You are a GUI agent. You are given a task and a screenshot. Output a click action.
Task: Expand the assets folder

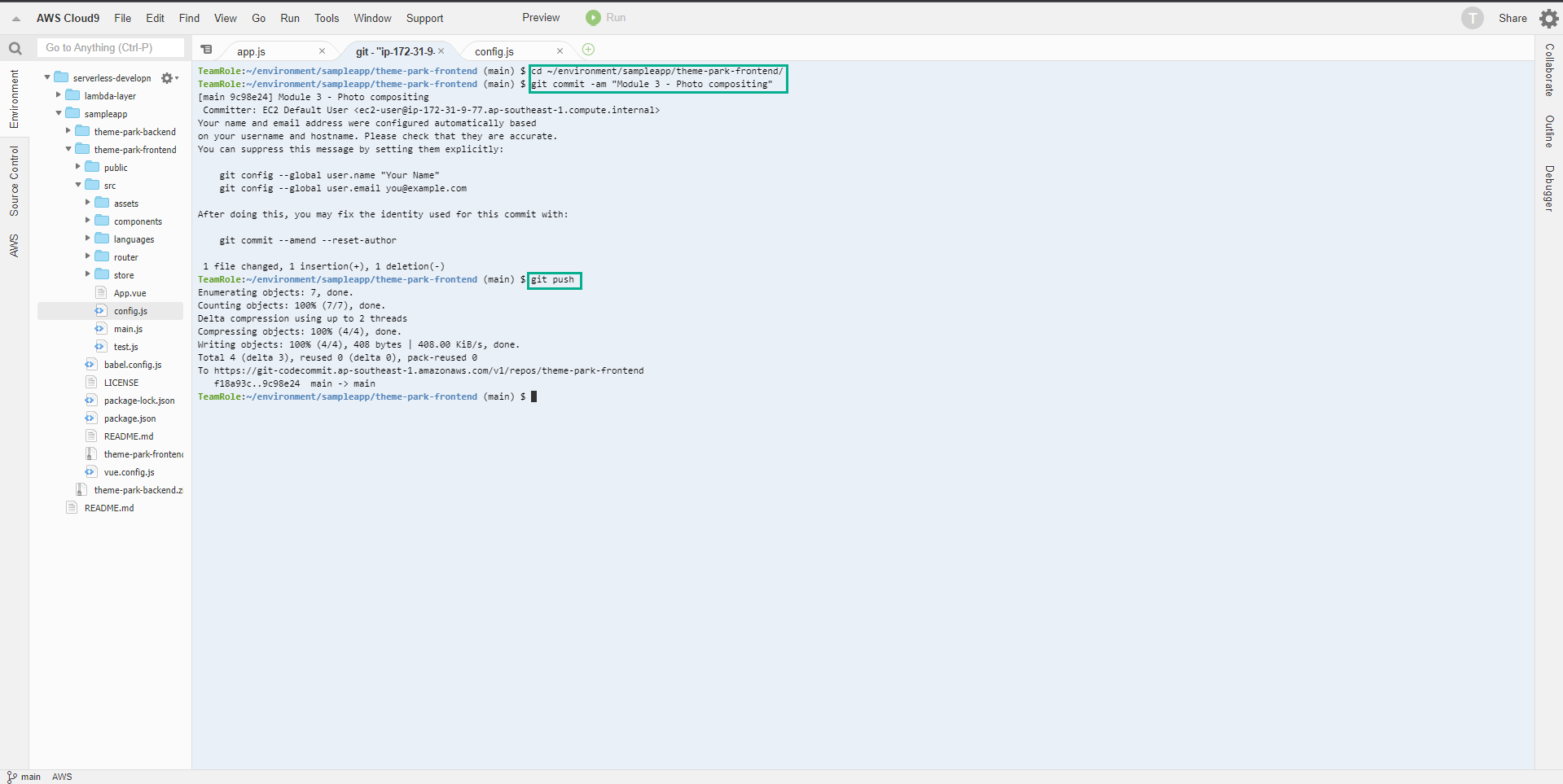(x=87, y=203)
